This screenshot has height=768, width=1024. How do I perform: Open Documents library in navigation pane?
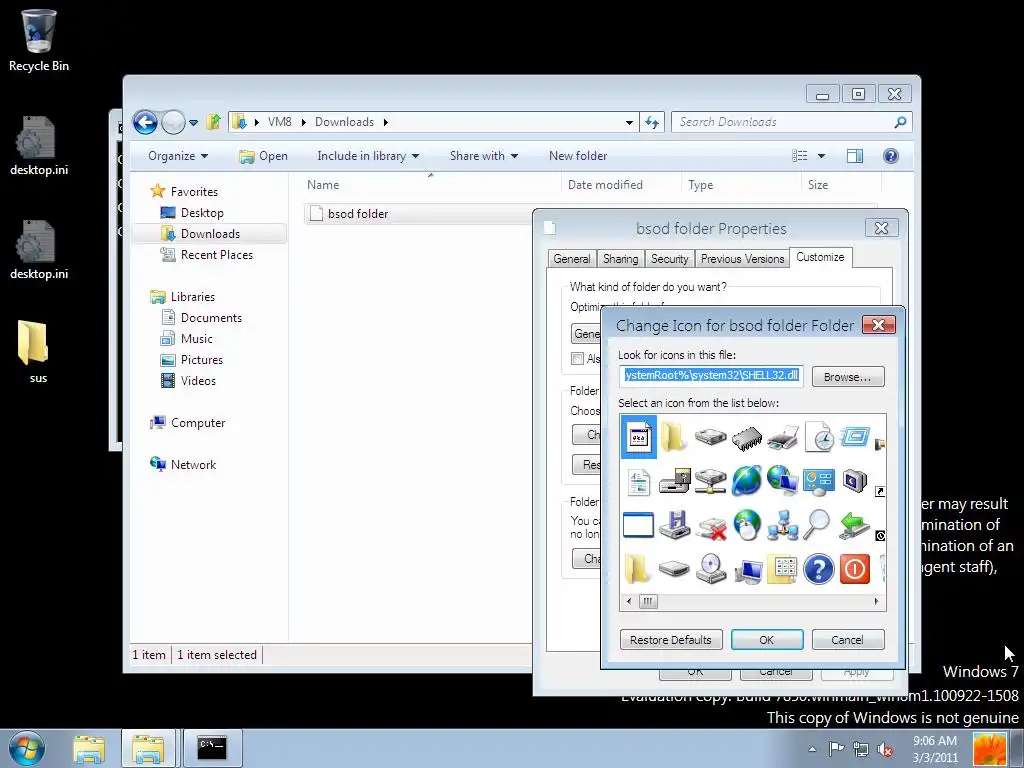(x=211, y=318)
